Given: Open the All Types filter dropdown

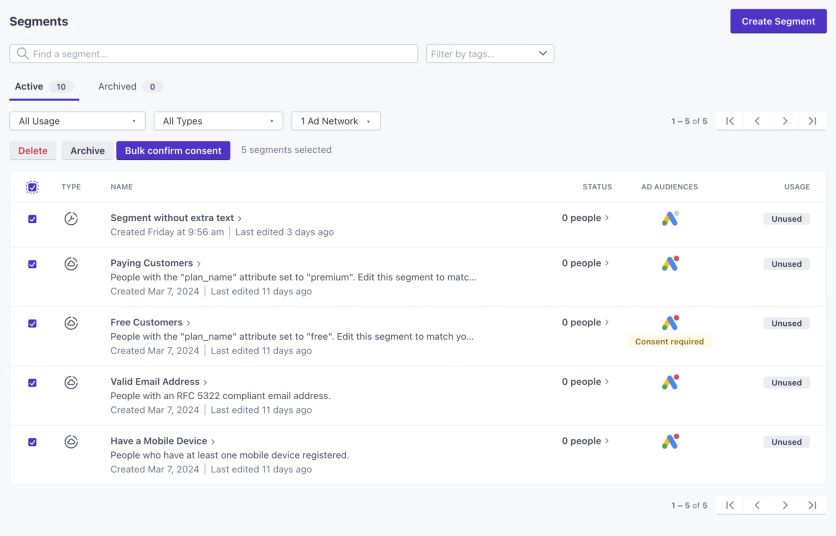Looking at the screenshot, I should pos(219,121).
